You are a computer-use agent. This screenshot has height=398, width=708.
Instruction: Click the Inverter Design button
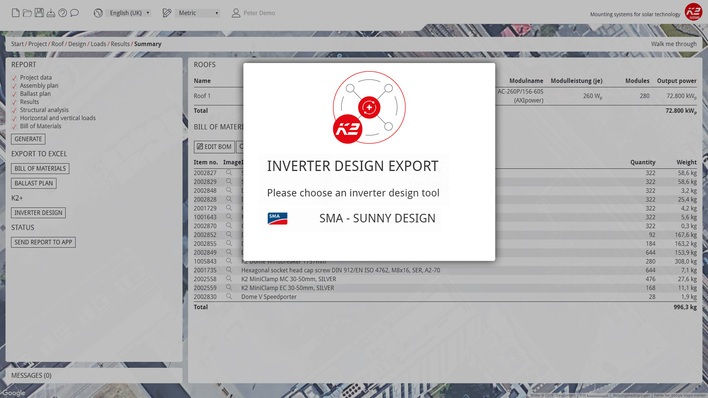tap(38, 213)
